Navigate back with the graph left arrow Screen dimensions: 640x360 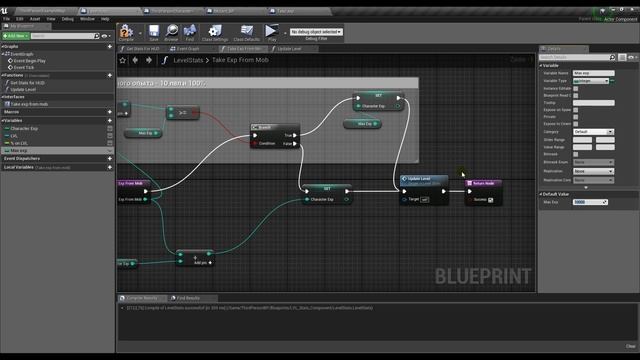(x=135, y=60)
